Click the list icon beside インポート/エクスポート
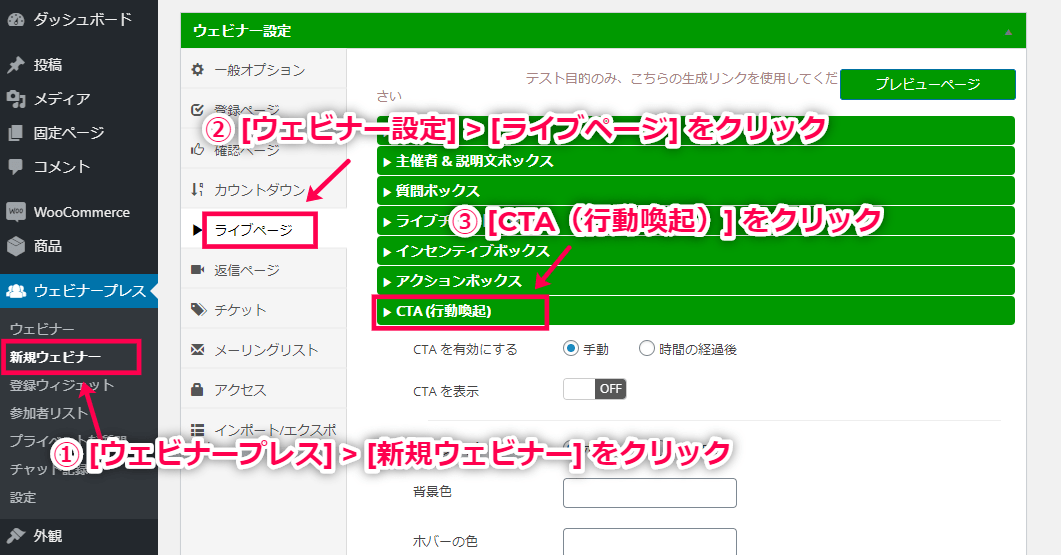1061x555 pixels. point(198,430)
